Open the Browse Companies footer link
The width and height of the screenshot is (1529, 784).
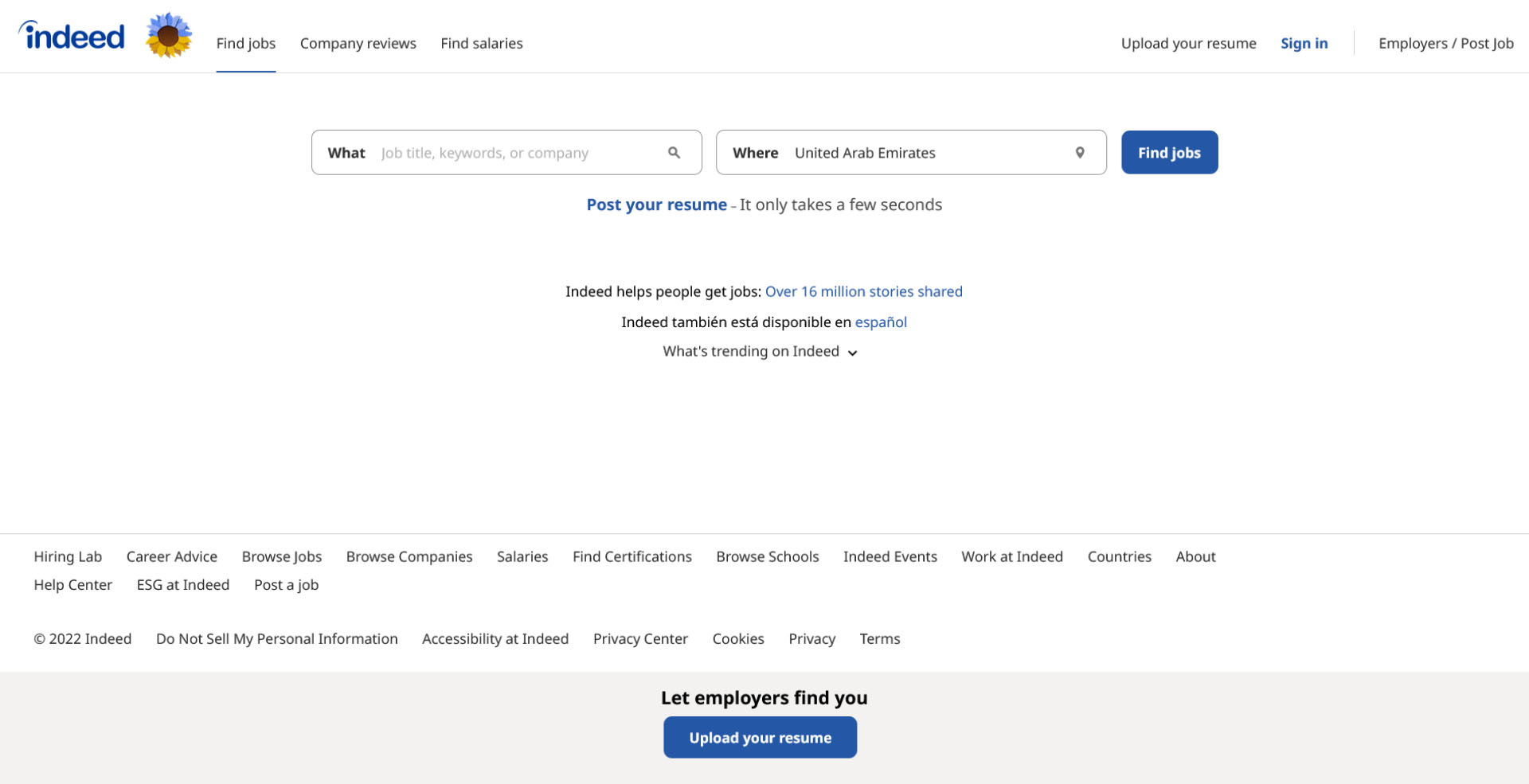409,556
